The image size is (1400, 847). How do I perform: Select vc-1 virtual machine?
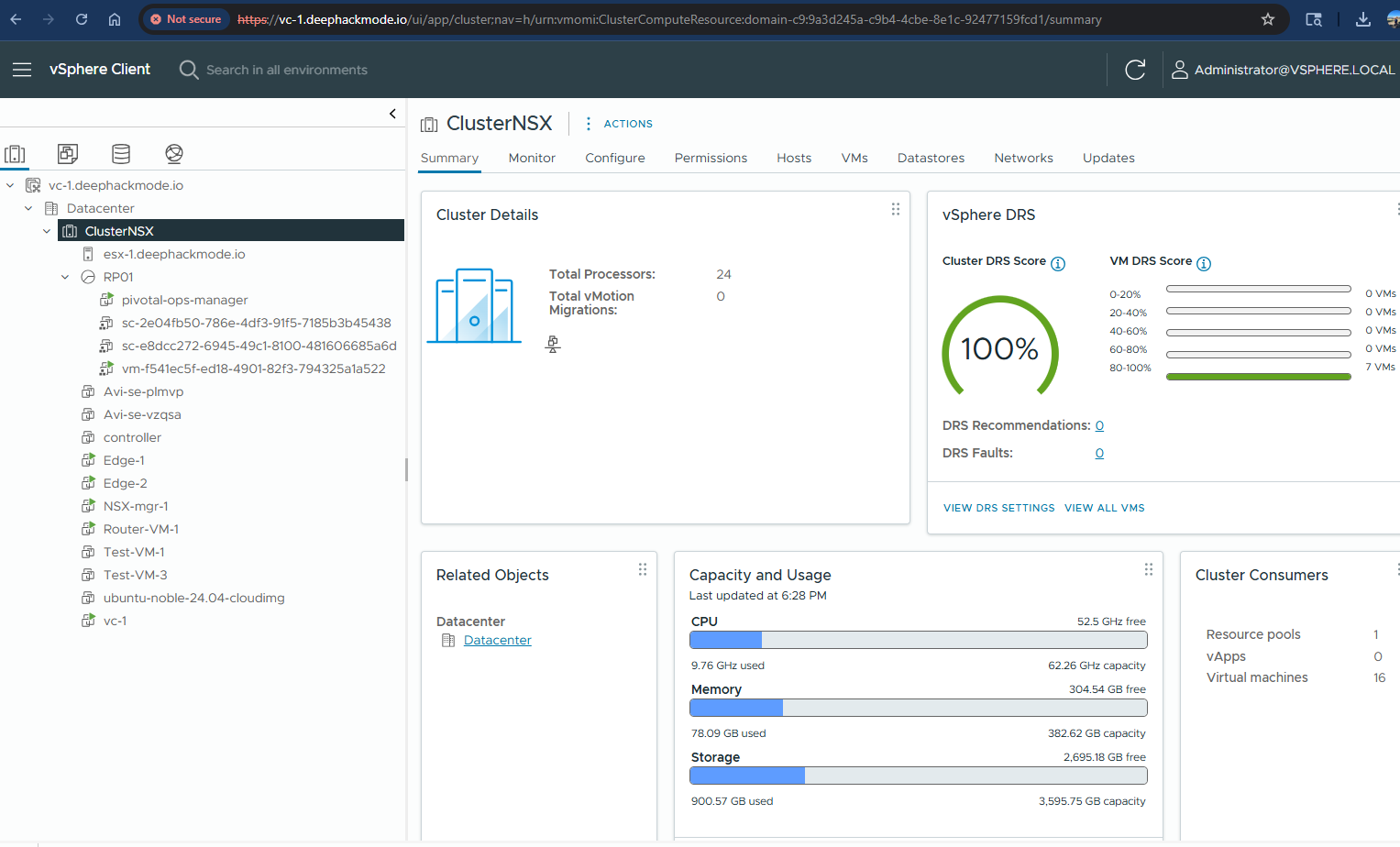[115, 621]
